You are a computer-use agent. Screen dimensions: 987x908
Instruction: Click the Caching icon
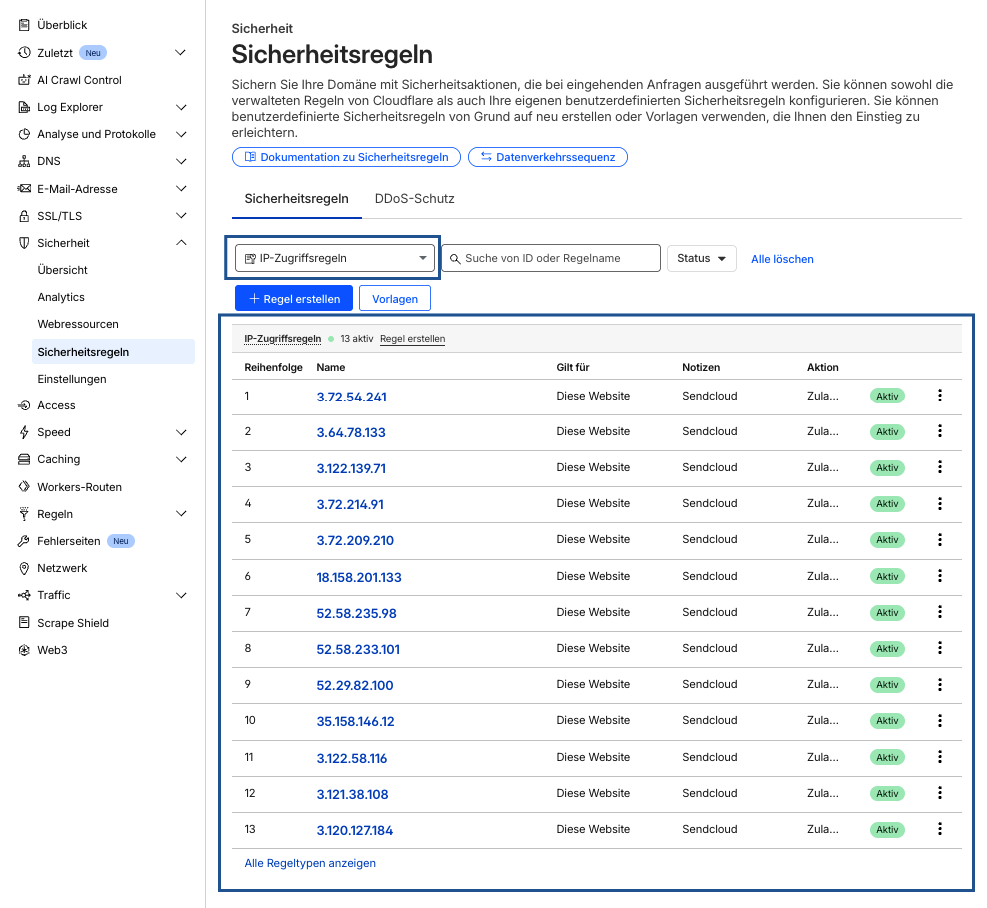(24, 459)
